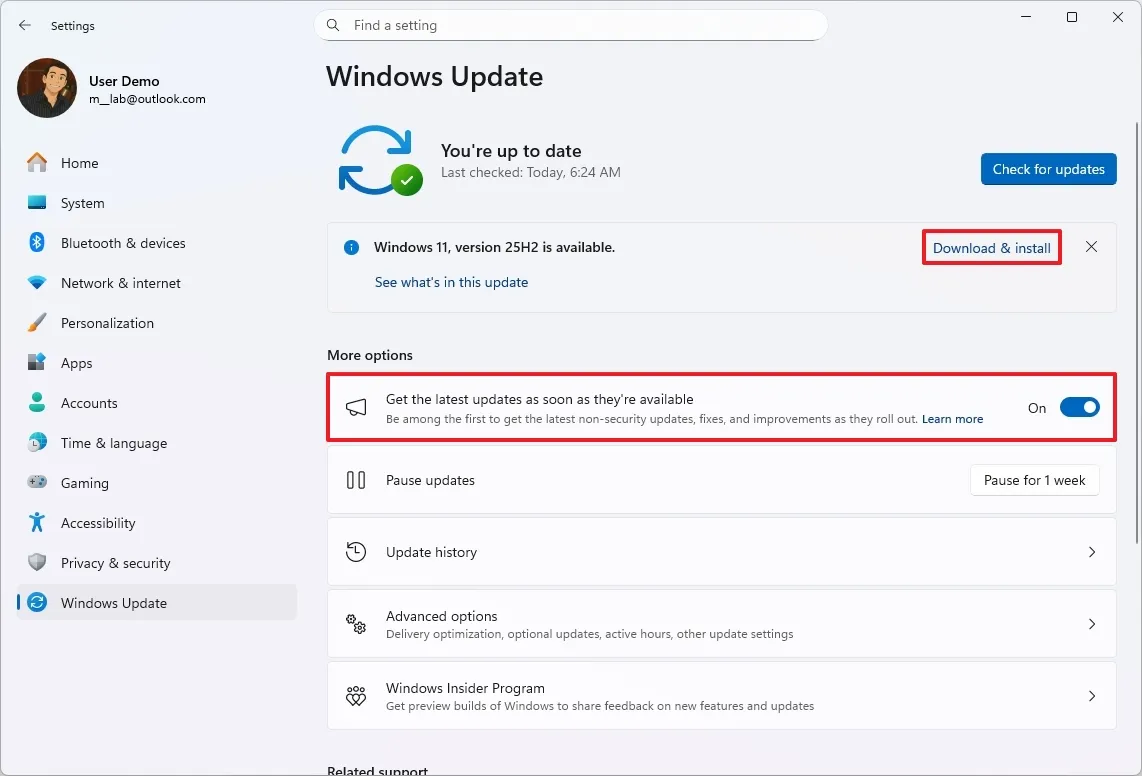Open See what's in this update link
Image resolution: width=1142 pixels, height=776 pixels.
(451, 282)
